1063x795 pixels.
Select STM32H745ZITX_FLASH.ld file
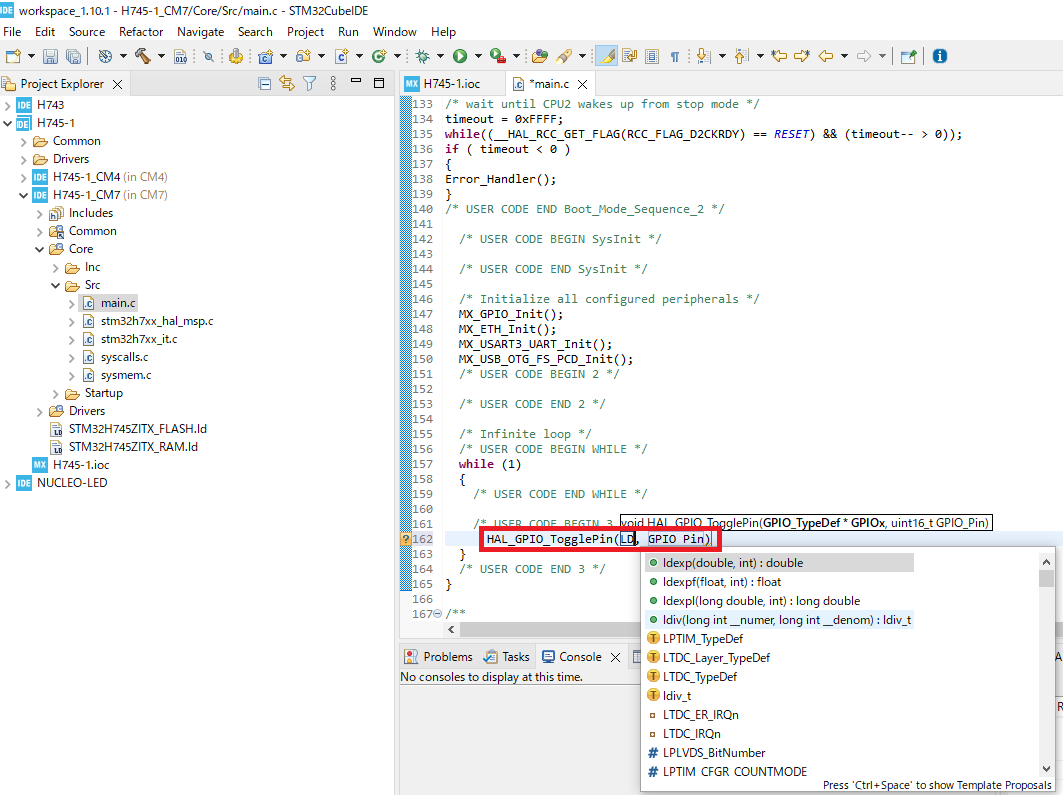[x=138, y=429]
